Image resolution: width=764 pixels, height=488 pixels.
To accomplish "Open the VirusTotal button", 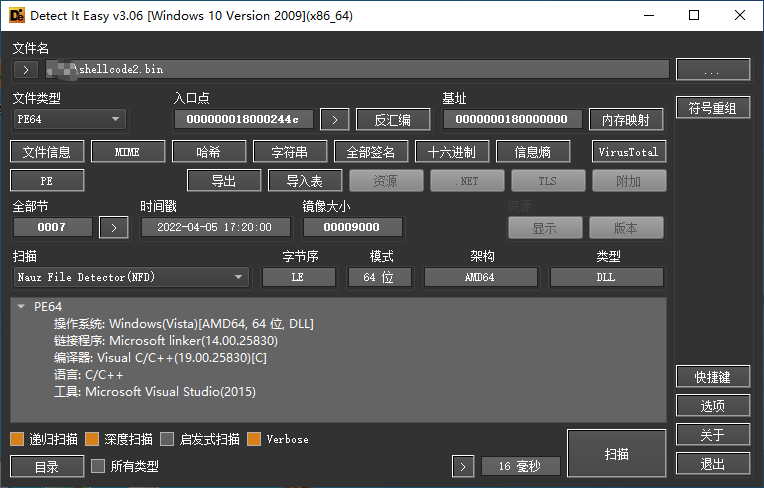I will (x=629, y=152).
